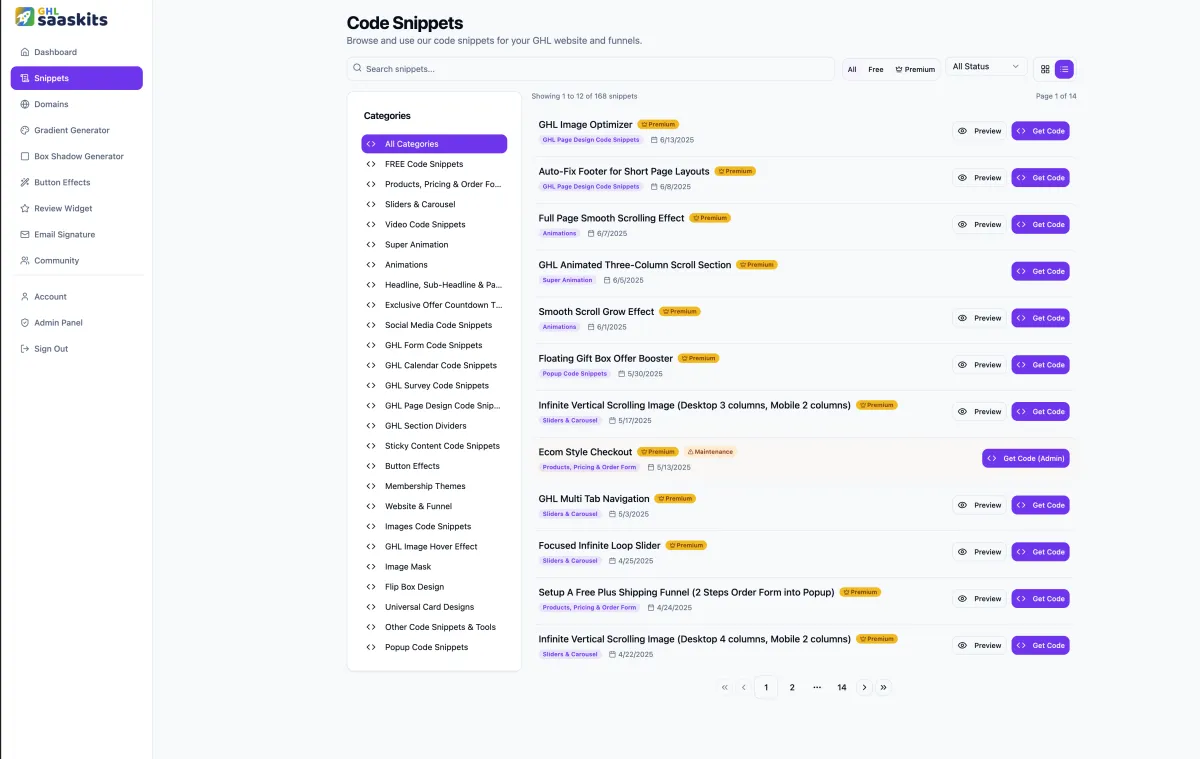Switch to grid view layout icon

click(x=1045, y=69)
